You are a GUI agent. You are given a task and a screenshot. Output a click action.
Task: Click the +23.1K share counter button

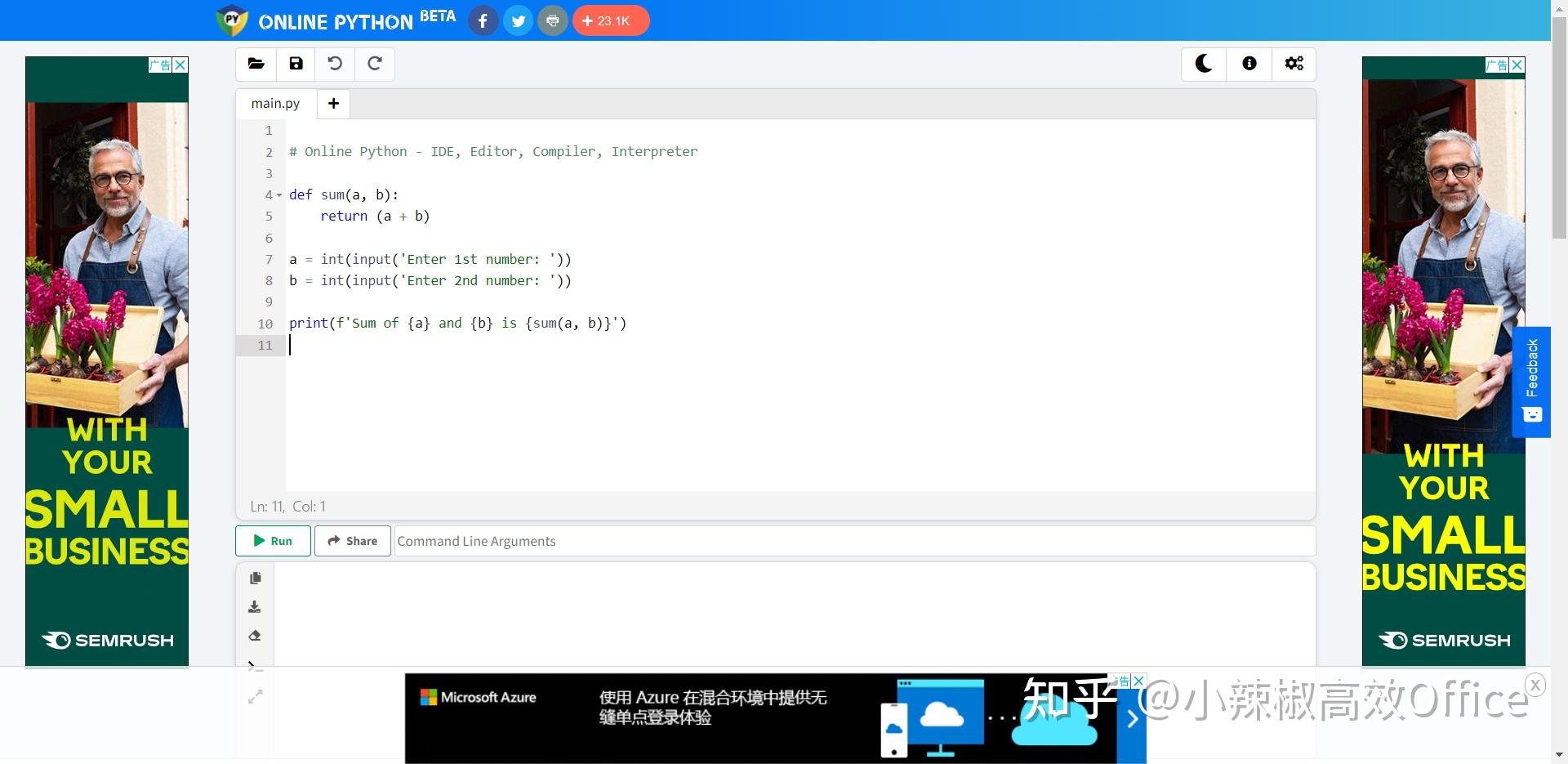611,20
